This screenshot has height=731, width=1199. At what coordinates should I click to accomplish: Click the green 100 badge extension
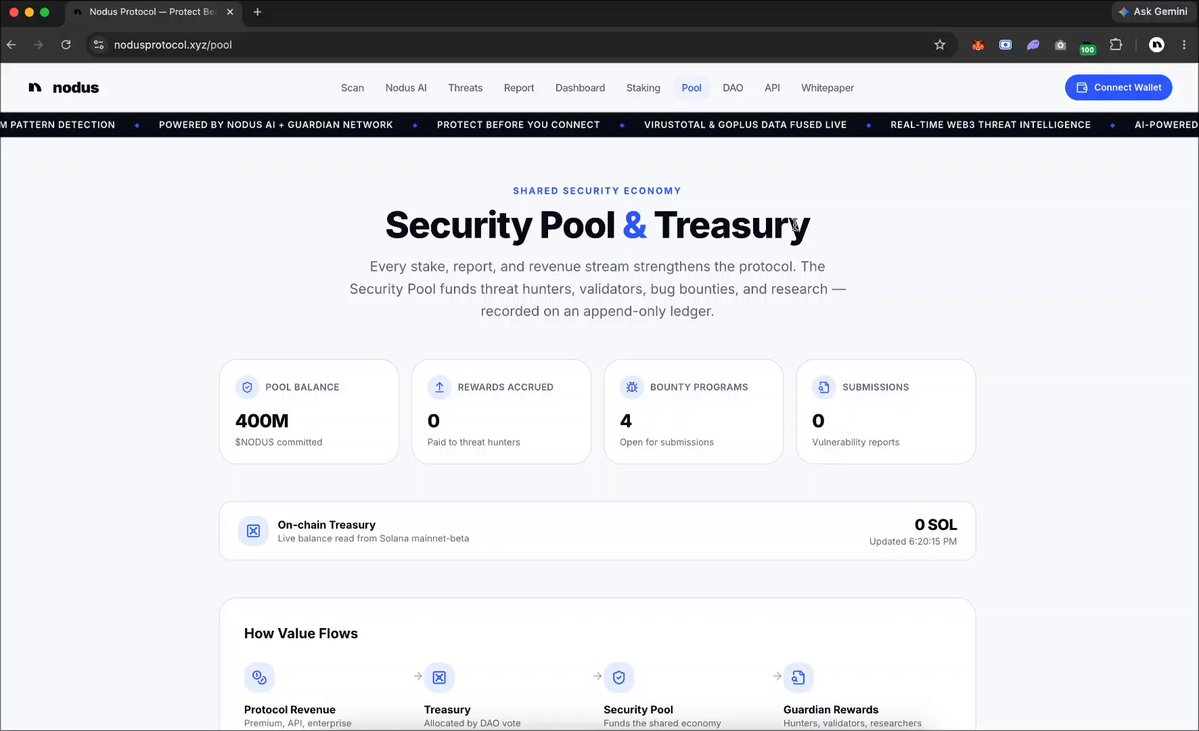click(1087, 47)
